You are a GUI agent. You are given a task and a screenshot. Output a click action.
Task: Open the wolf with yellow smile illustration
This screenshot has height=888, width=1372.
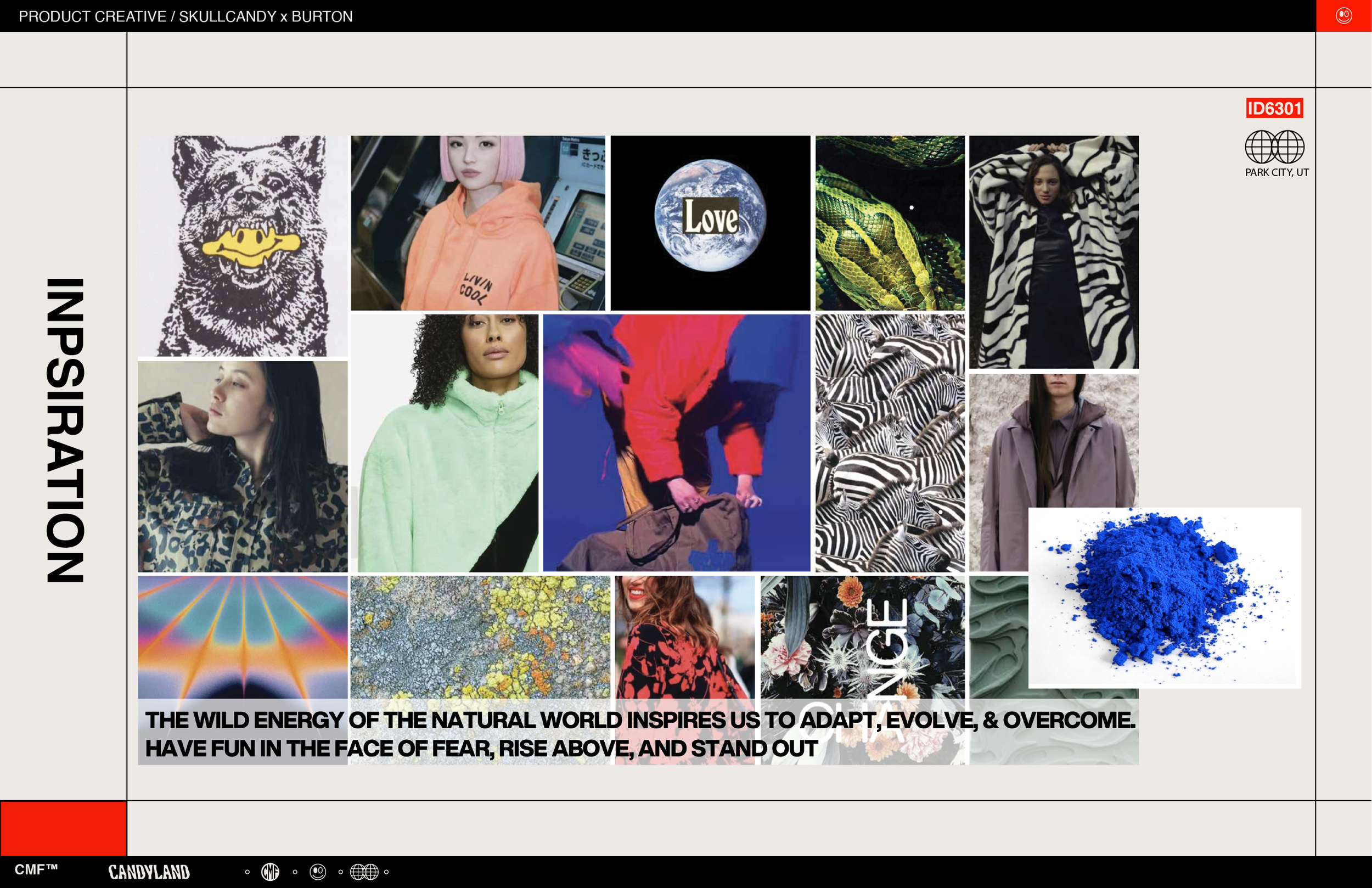pyautogui.click(x=243, y=246)
